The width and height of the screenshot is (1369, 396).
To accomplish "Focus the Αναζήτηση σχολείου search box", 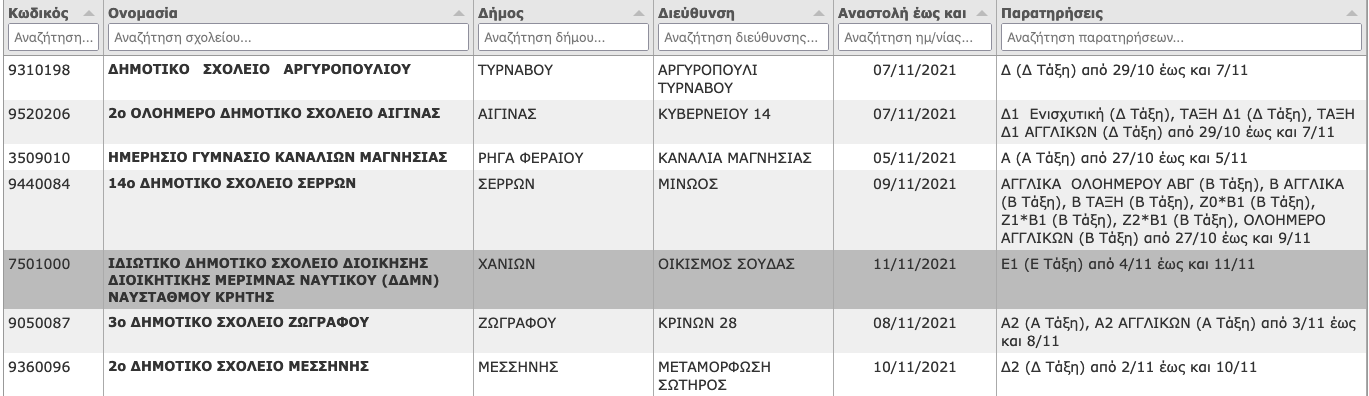I will (288, 37).
